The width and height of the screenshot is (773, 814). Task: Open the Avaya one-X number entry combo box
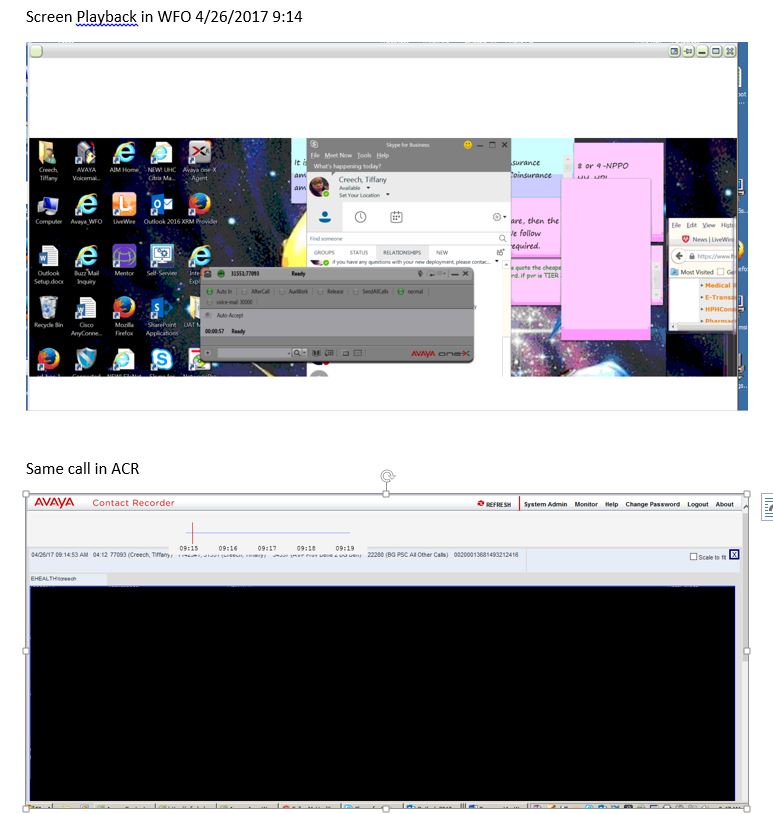[x=254, y=353]
